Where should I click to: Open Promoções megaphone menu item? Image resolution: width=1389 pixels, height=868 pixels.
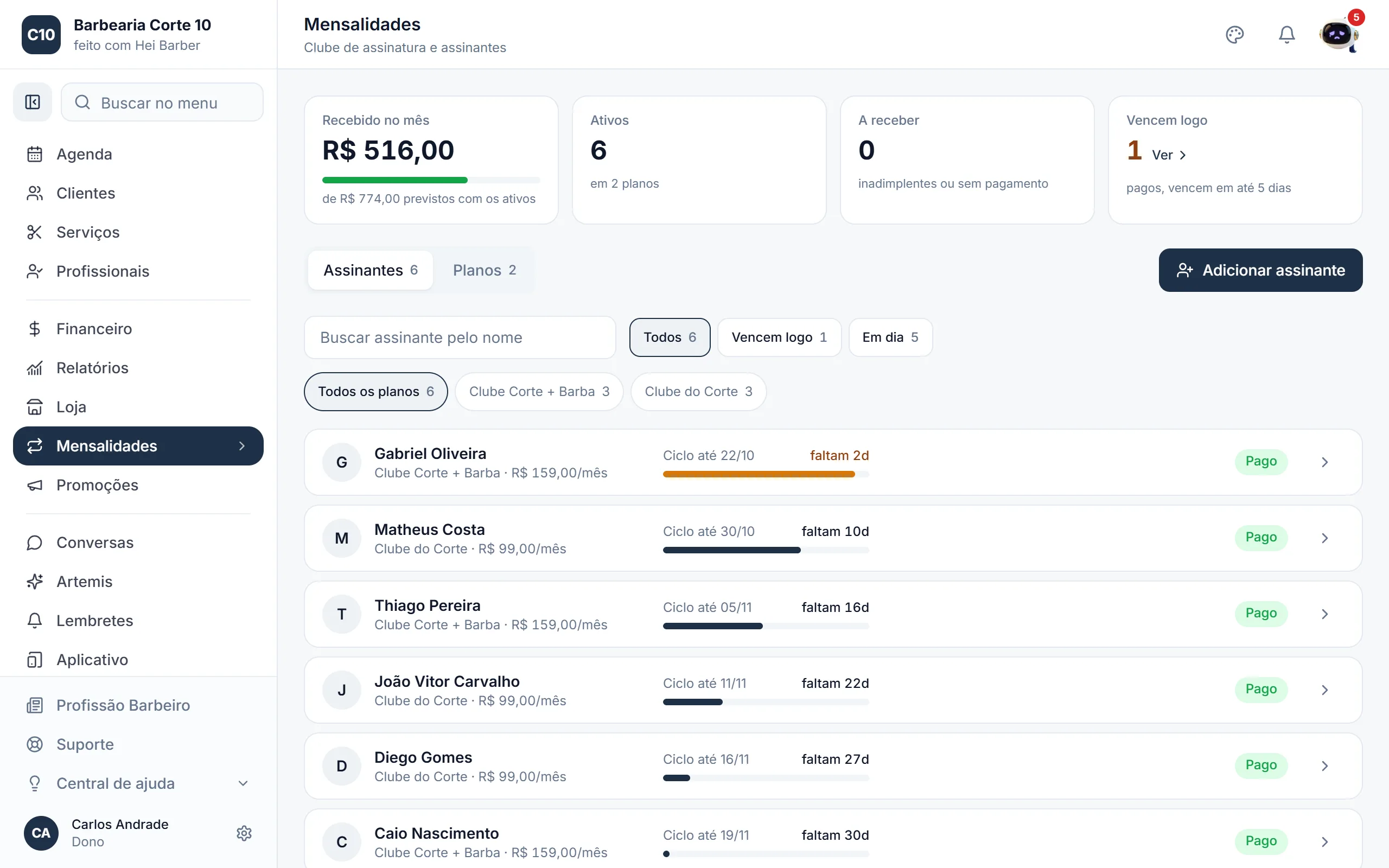(138, 485)
